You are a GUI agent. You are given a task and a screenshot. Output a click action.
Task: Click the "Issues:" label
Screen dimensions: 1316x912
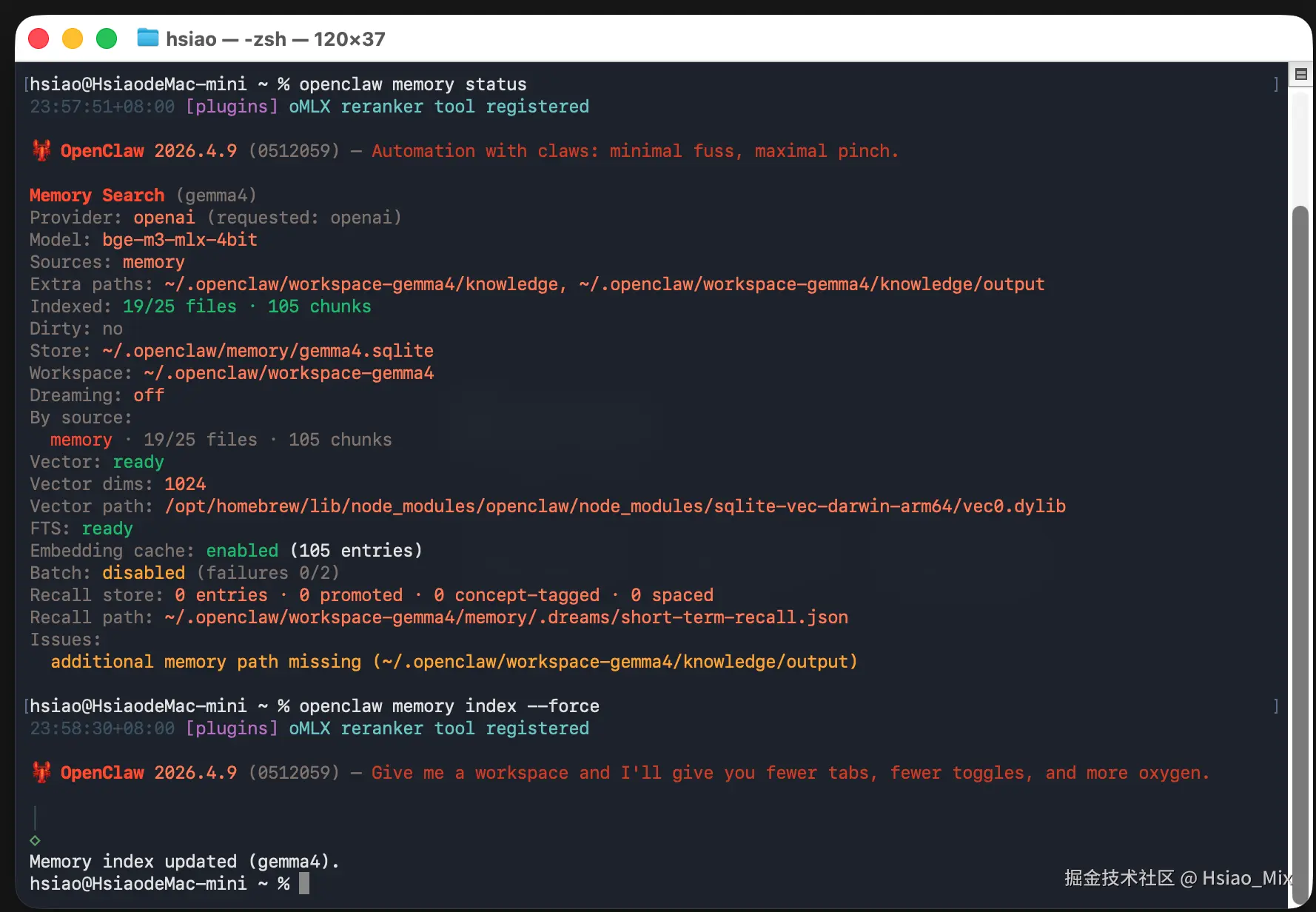tap(66, 640)
